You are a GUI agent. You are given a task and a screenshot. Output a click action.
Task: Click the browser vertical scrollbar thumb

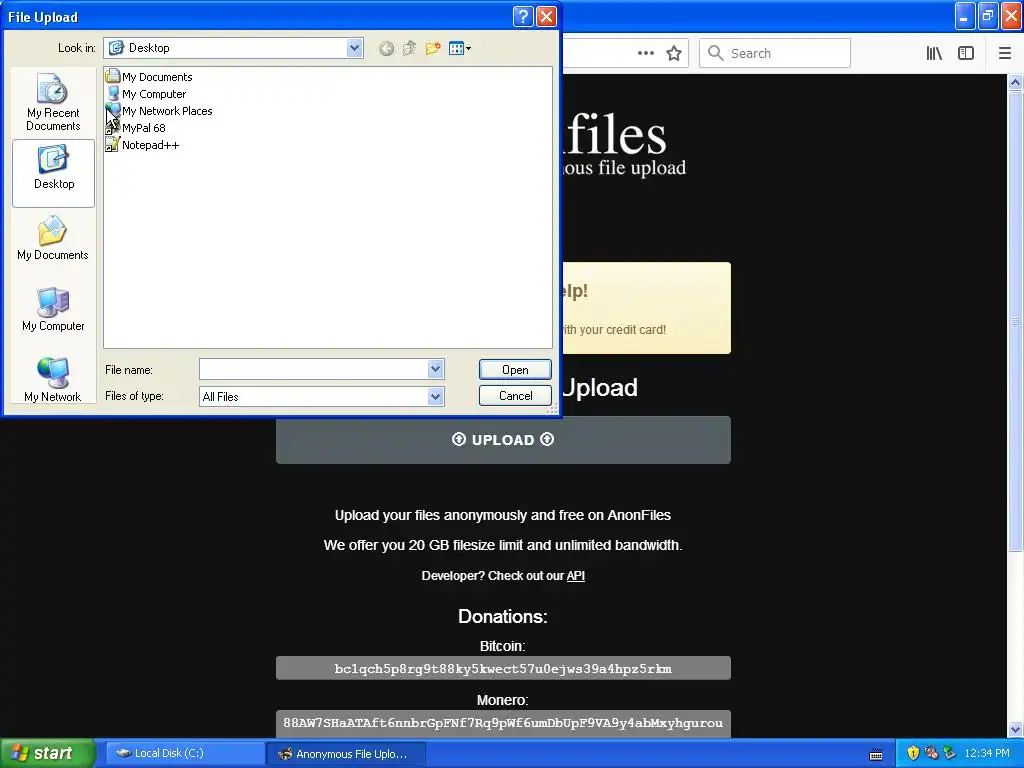pyautogui.click(x=1015, y=320)
